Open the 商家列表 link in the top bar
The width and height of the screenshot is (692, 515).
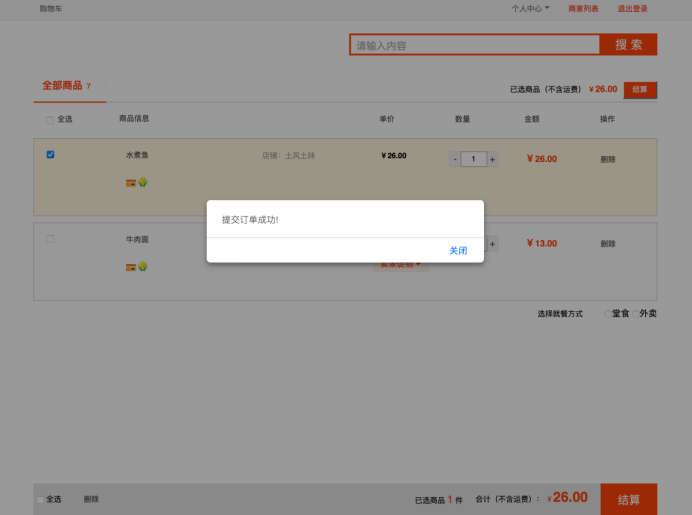(583, 9)
